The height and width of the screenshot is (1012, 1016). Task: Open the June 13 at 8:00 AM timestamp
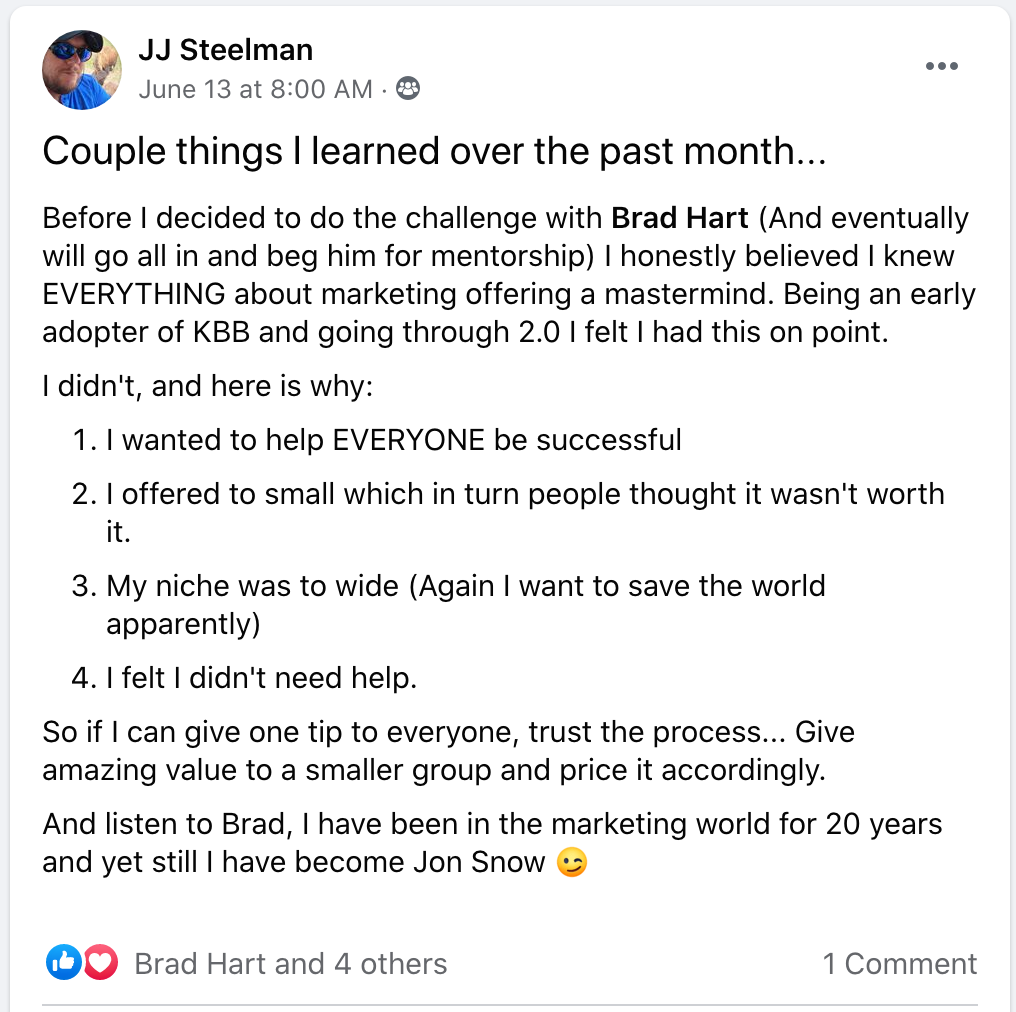tap(256, 89)
